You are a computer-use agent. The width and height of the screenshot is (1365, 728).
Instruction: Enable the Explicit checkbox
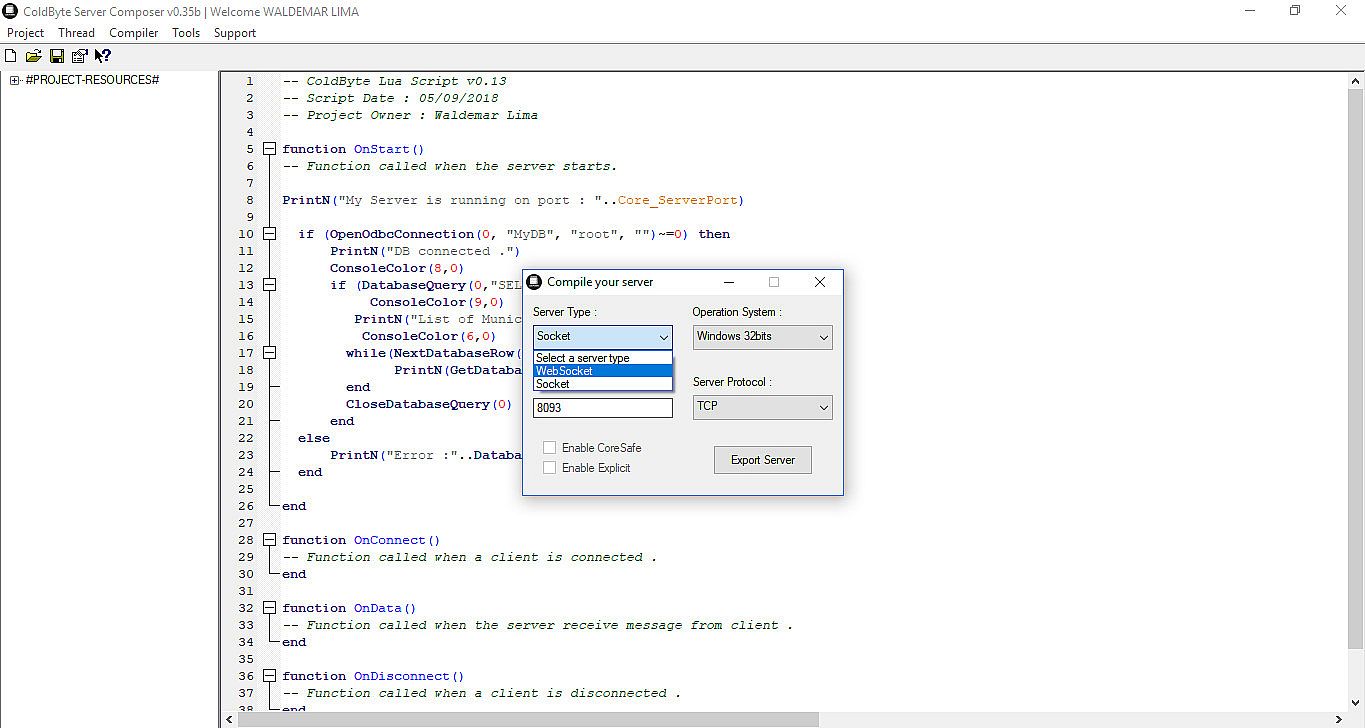(549, 468)
